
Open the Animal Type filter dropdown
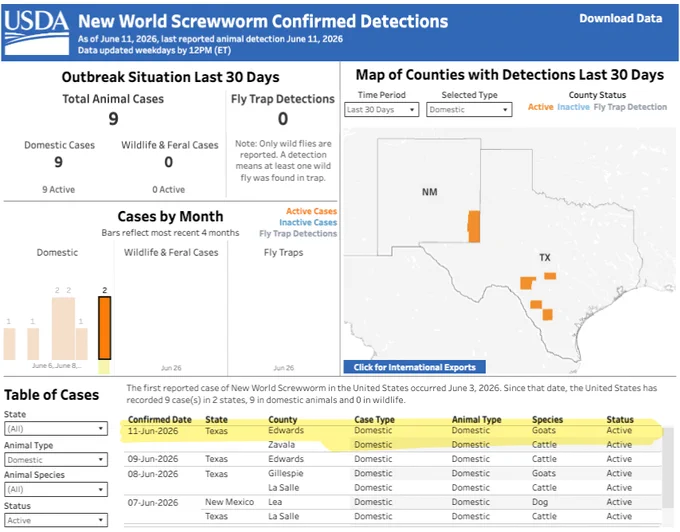coord(56,460)
